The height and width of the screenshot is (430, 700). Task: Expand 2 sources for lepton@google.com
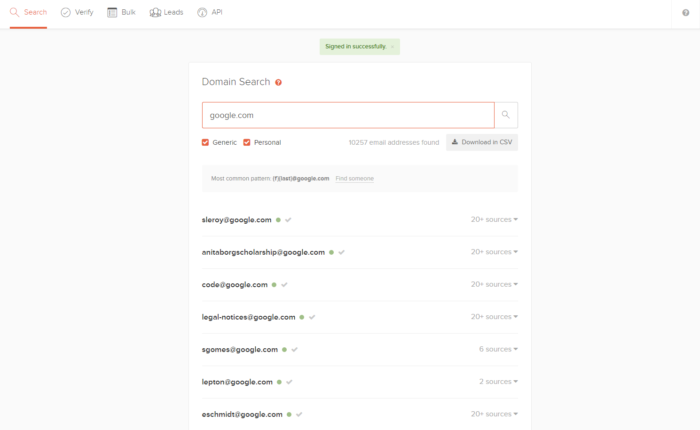pyautogui.click(x=498, y=381)
